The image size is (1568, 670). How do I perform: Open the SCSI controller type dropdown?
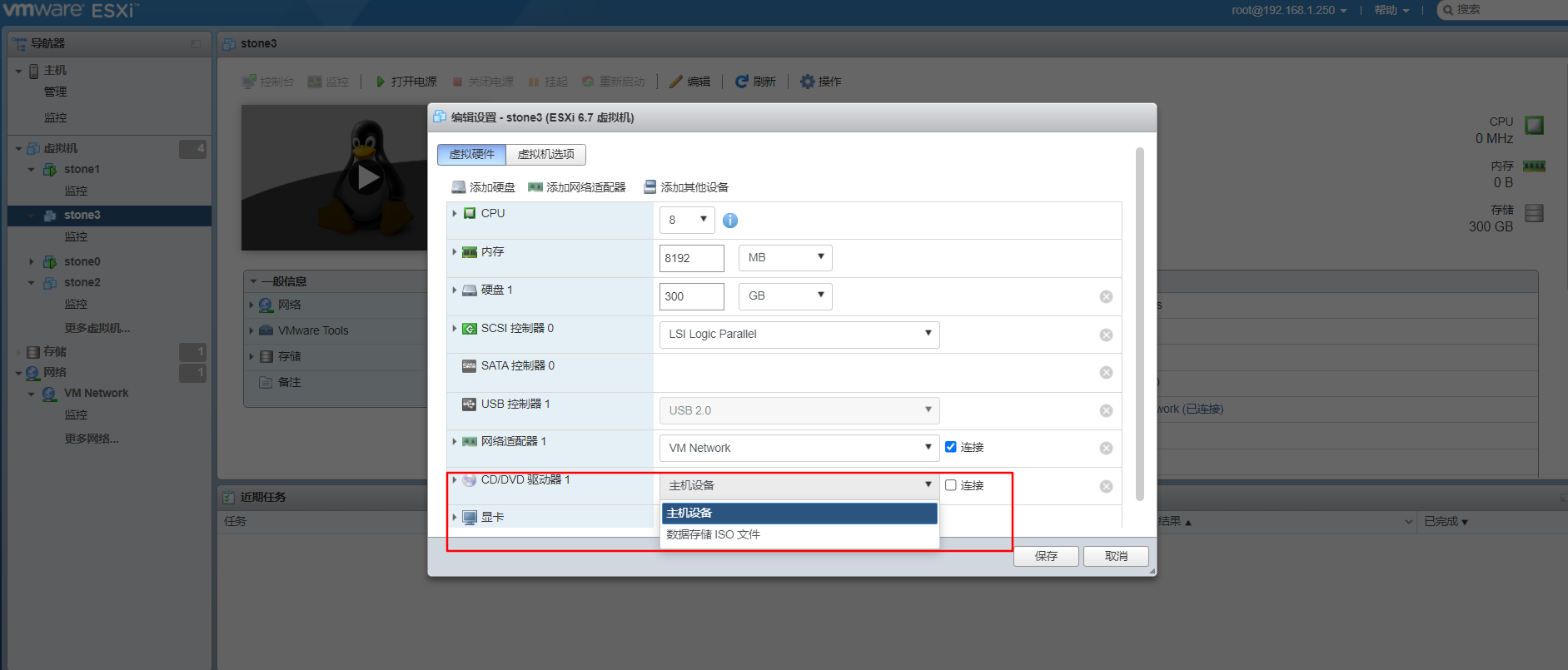pyautogui.click(x=799, y=335)
